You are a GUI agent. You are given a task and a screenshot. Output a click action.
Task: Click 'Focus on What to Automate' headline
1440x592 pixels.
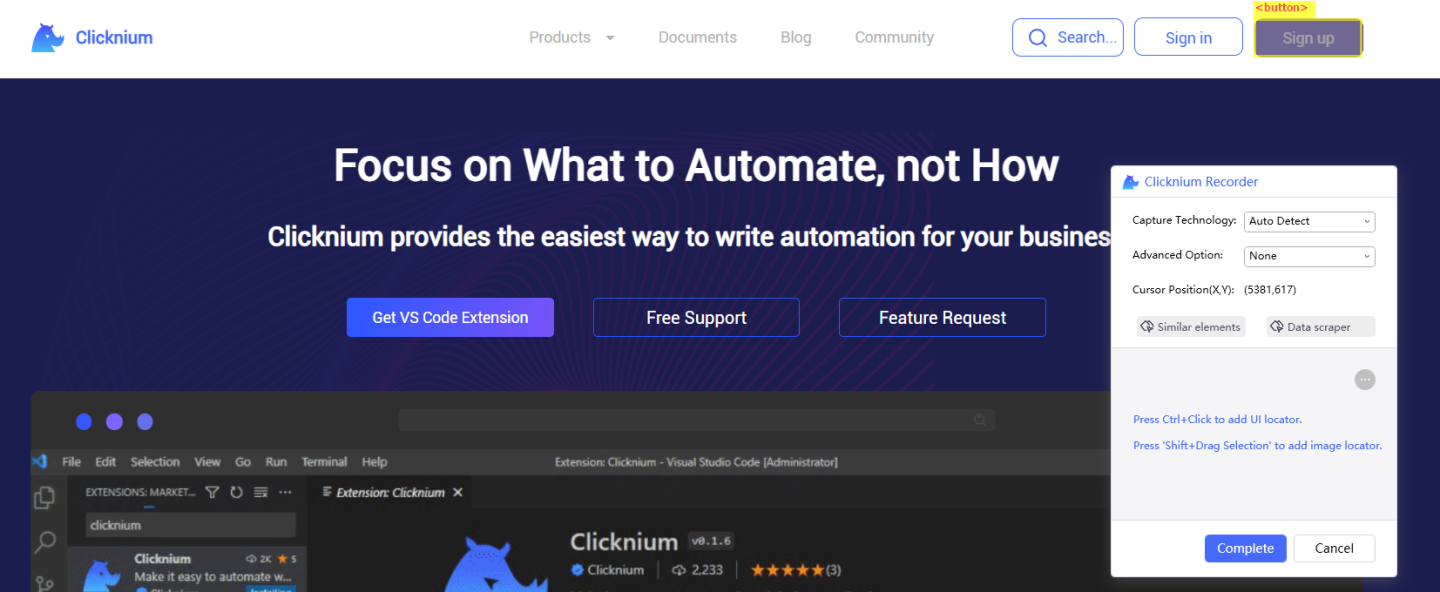(696, 165)
